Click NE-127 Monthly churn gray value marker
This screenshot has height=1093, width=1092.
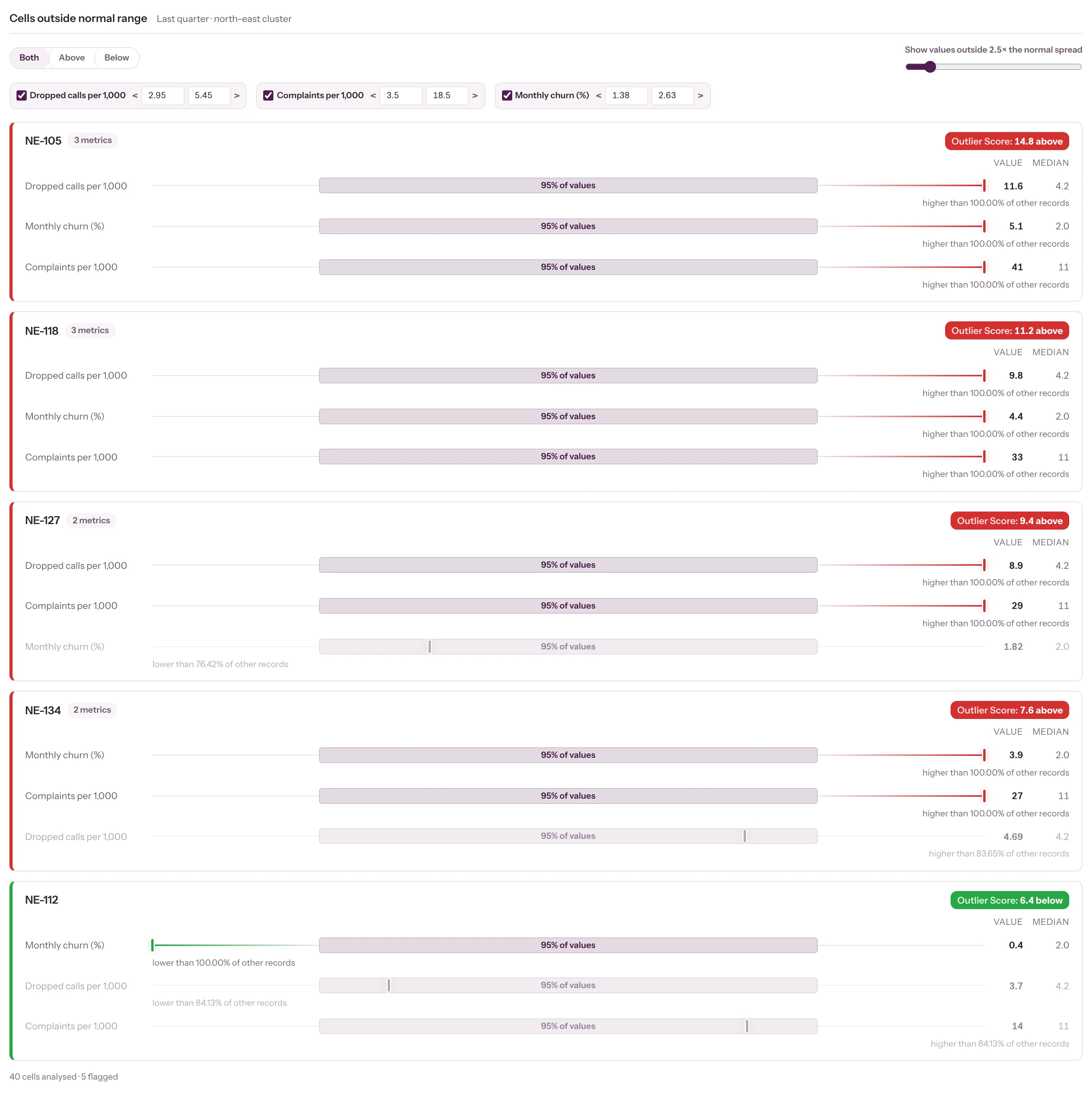click(x=430, y=647)
